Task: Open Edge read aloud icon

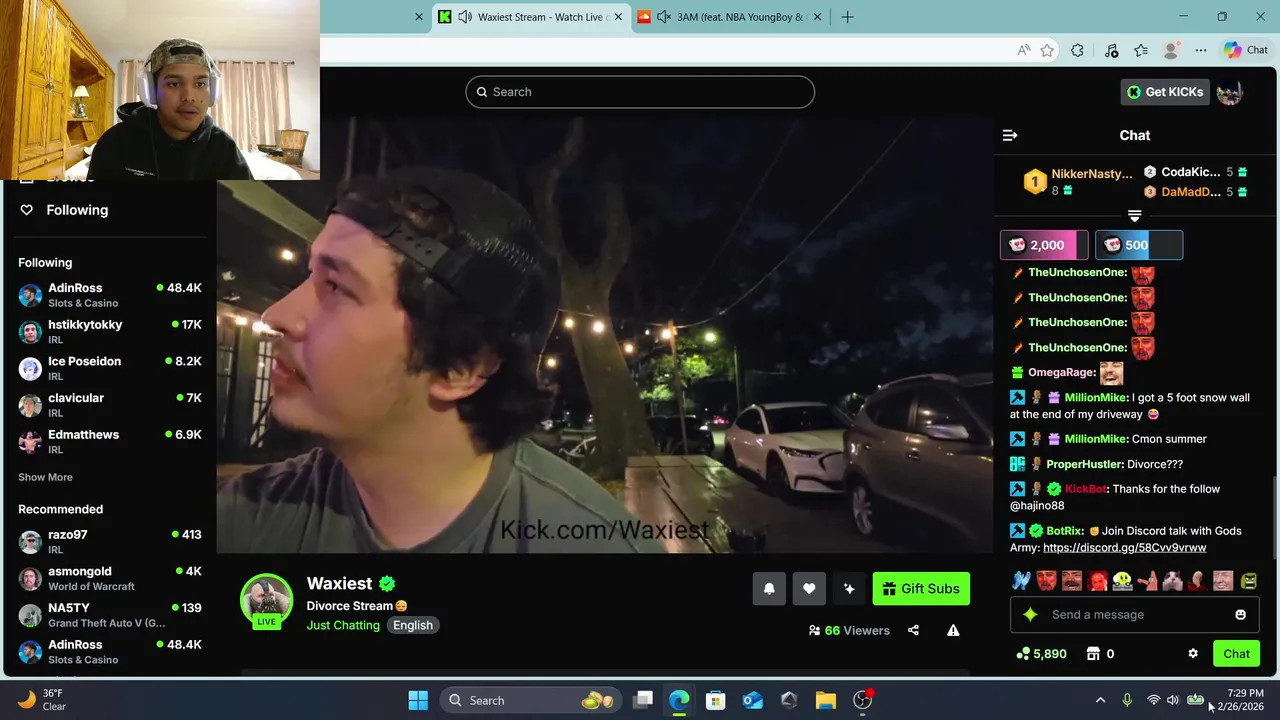Action: (x=1024, y=50)
